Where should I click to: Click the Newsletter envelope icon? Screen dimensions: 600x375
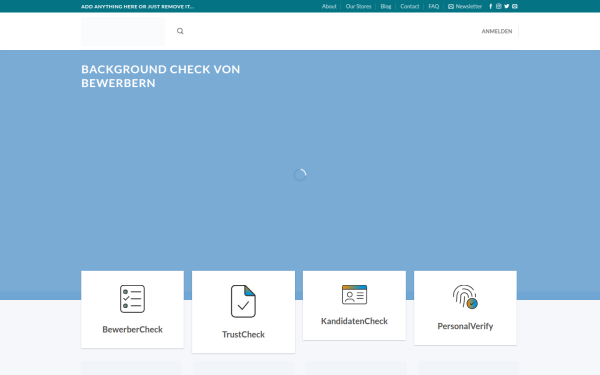[451, 7]
